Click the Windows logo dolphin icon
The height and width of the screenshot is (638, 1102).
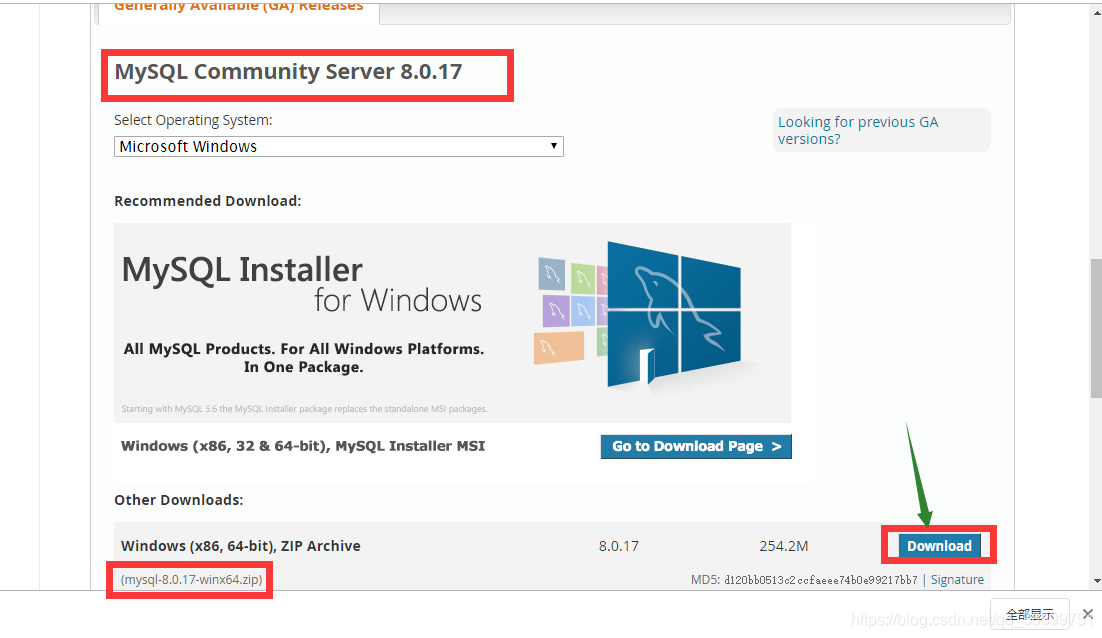pos(673,314)
